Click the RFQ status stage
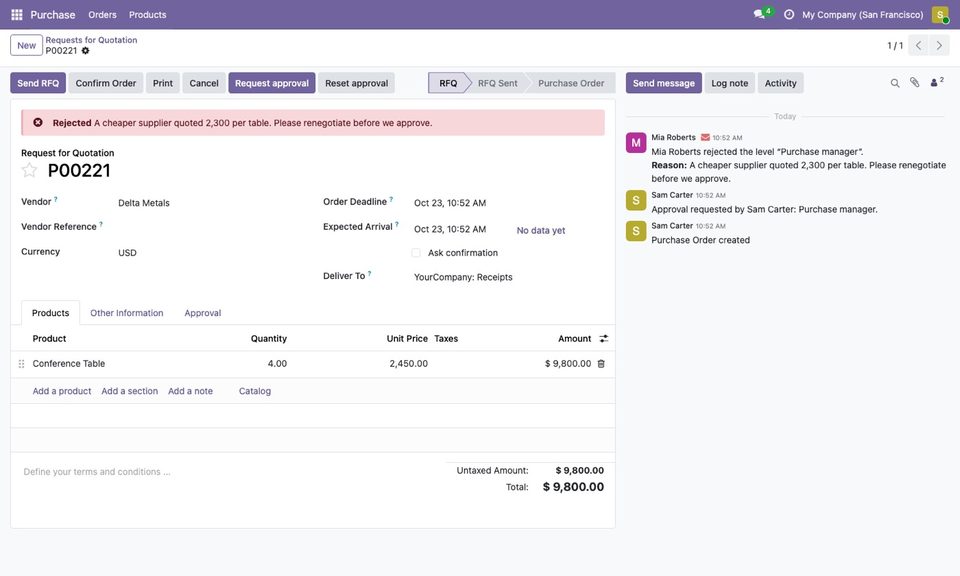 [448, 83]
